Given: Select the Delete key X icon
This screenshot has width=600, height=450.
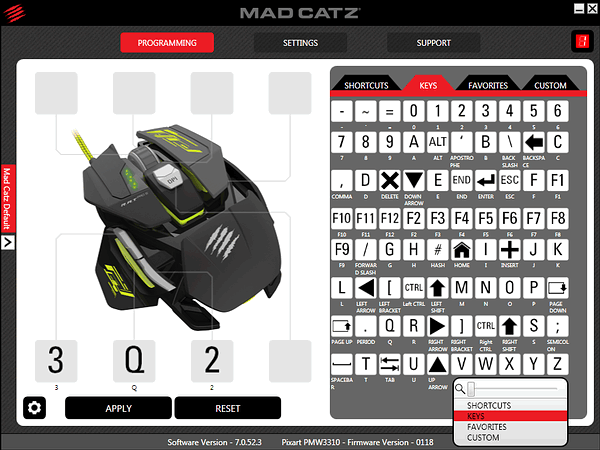Looking at the screenshot, I should click(x=390, y=180).
